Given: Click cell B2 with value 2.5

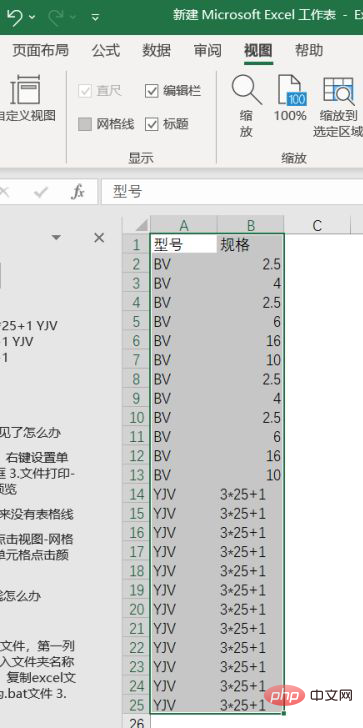Looking at the screenshot, I should click(251, 264).
